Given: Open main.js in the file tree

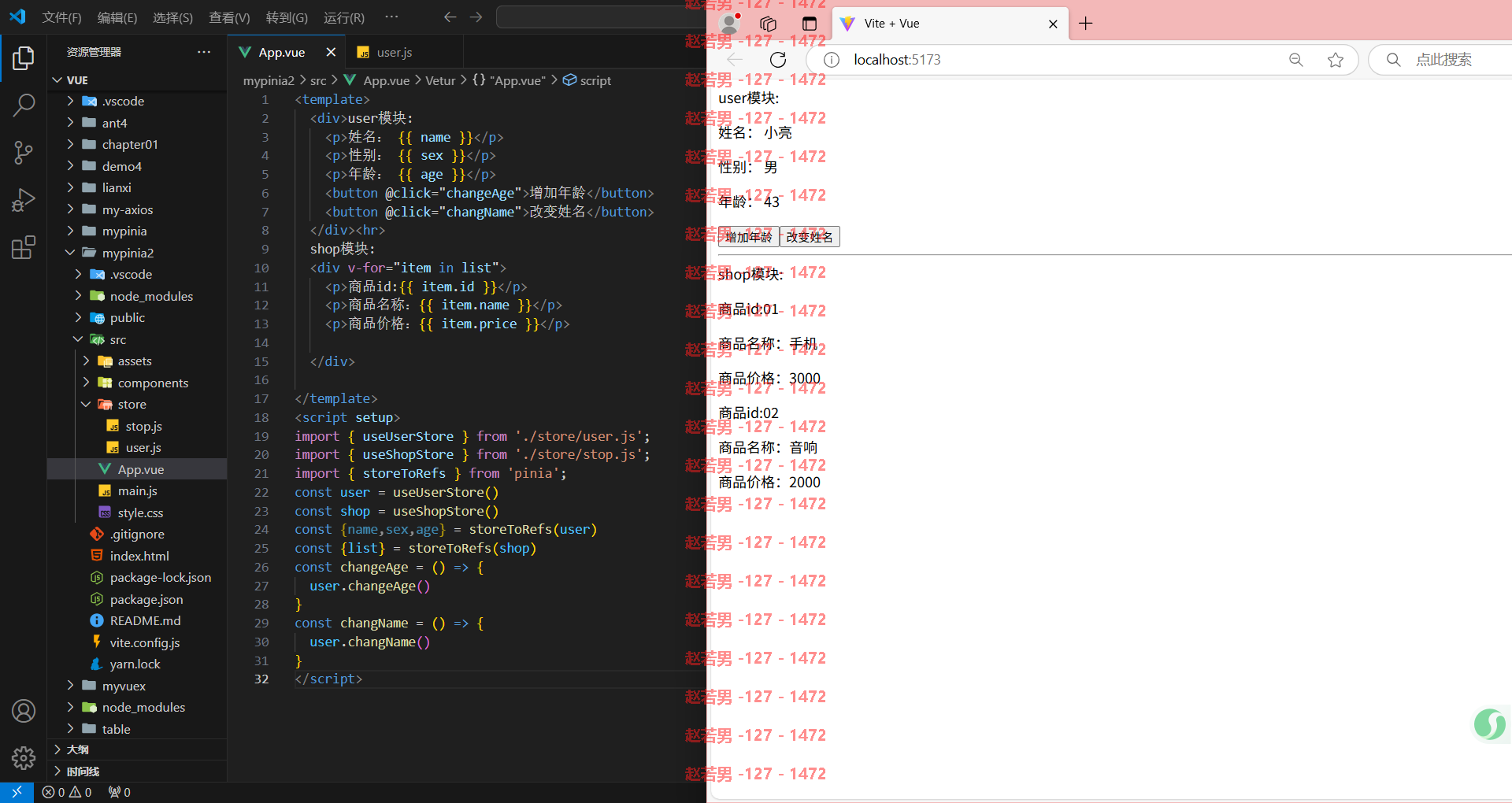Looking at the screenshot, I should [137, 490].
